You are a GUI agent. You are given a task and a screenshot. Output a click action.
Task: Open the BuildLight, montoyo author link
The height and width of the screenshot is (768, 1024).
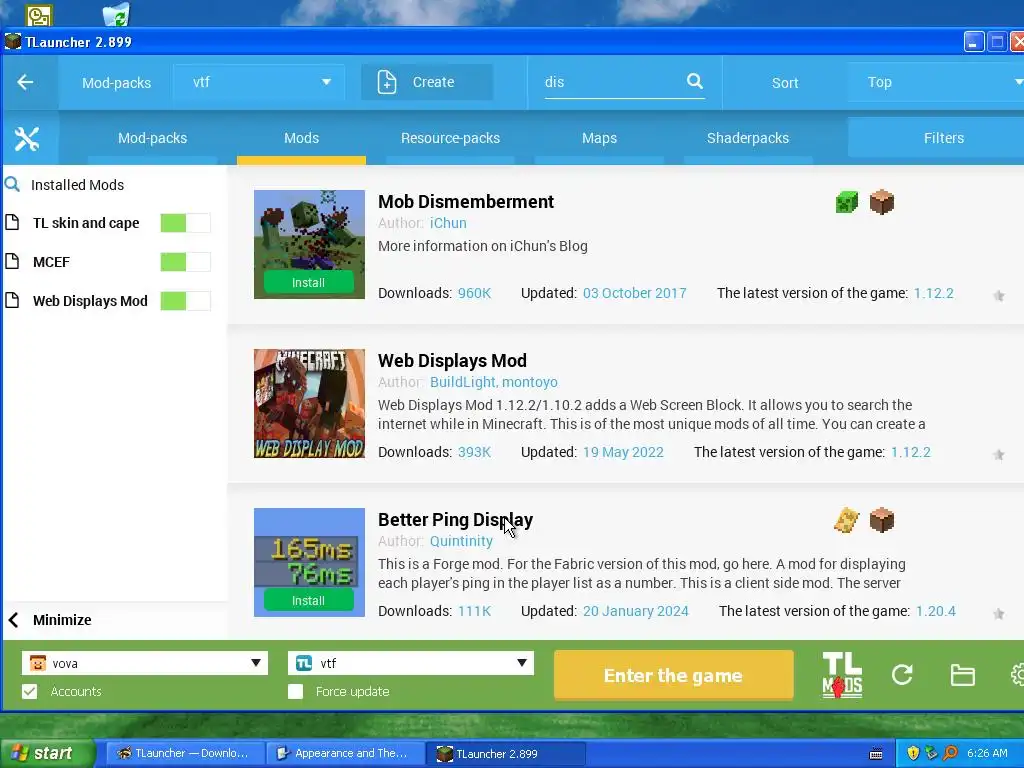coord(494,382)
